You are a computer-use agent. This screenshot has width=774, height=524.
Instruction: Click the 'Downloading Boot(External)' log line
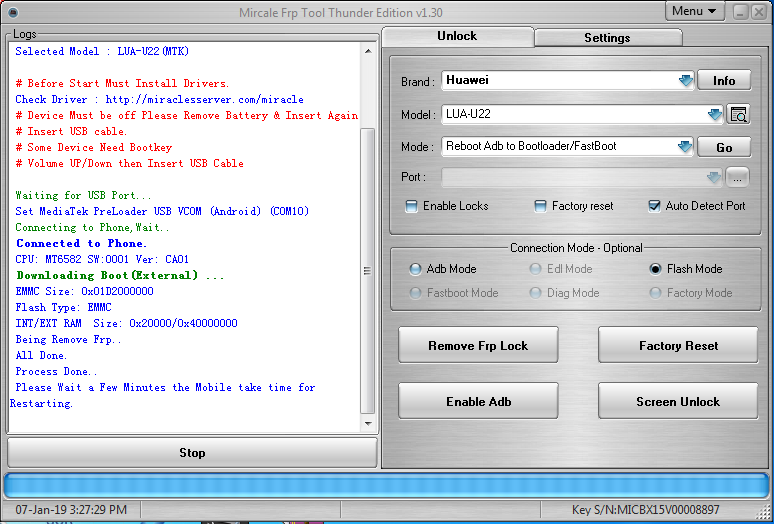click(120, 275)
